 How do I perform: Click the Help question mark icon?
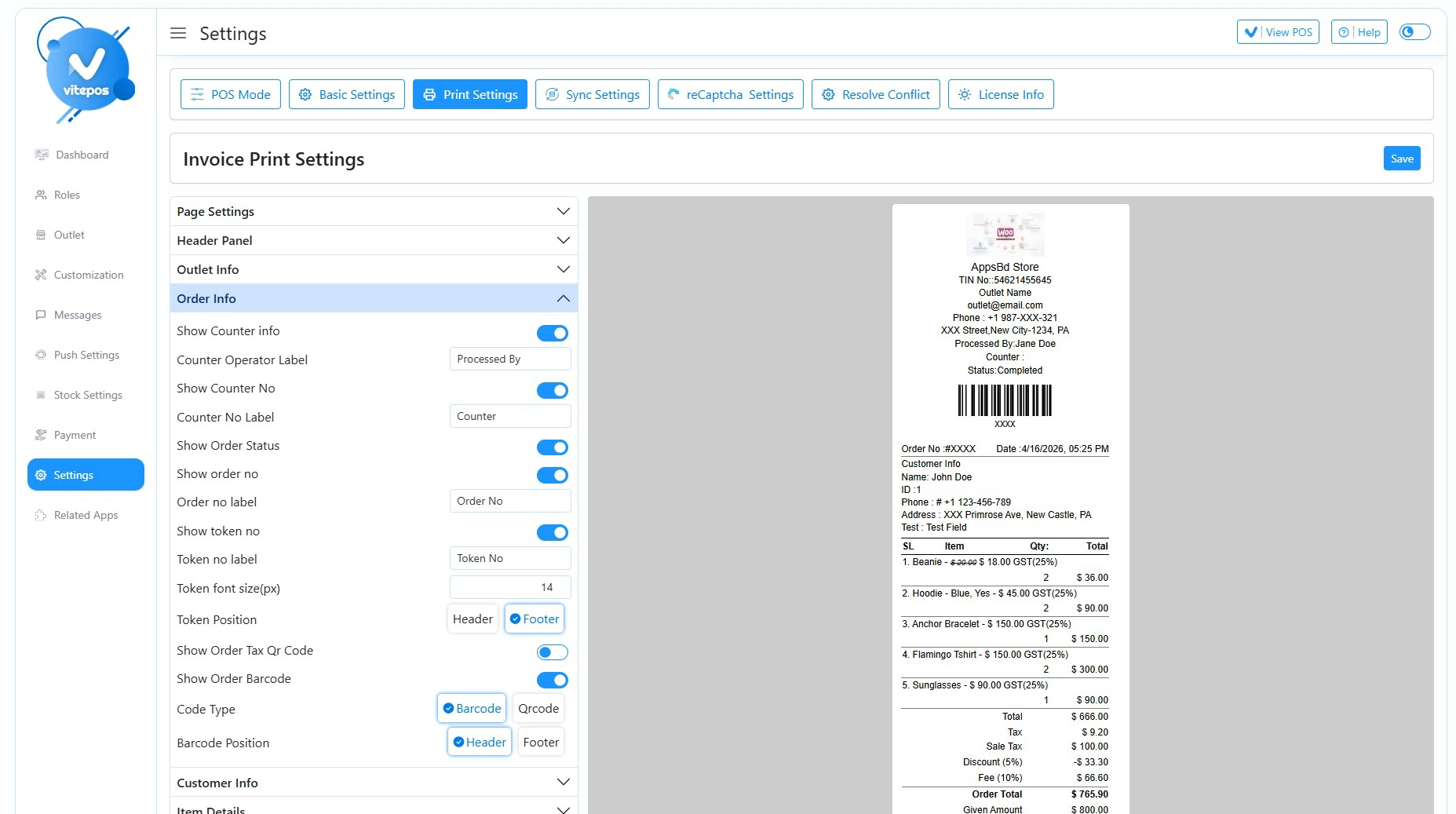[x=1344, y=32]
